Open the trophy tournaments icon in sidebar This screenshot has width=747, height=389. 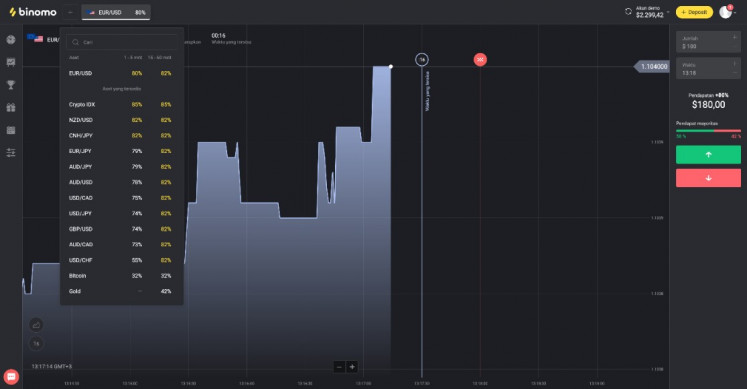coord(10,85)
